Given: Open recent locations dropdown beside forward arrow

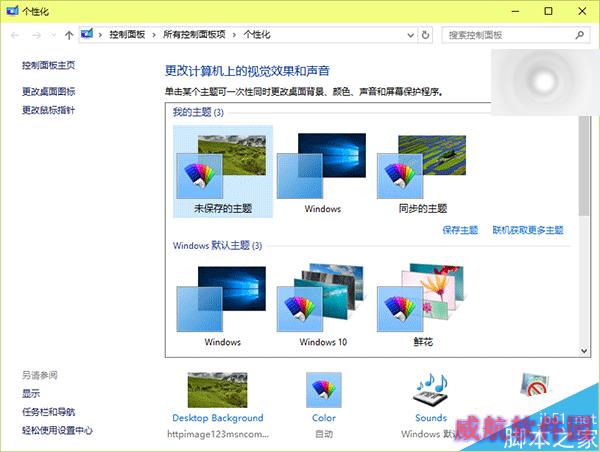Looking at the screenshot, I should click(54, 35).
